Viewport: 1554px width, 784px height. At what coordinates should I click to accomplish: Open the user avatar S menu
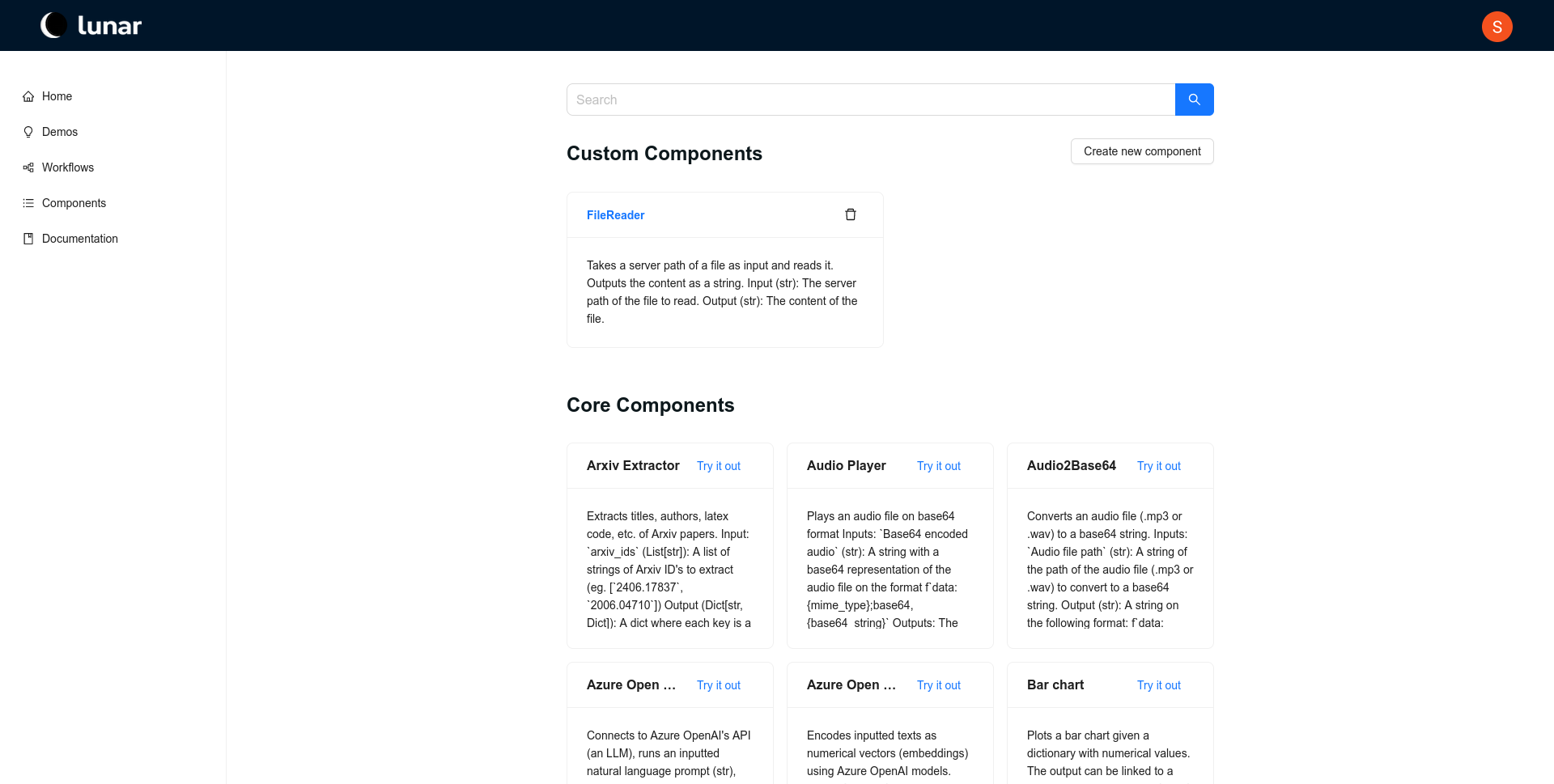tap(1497, 27)
